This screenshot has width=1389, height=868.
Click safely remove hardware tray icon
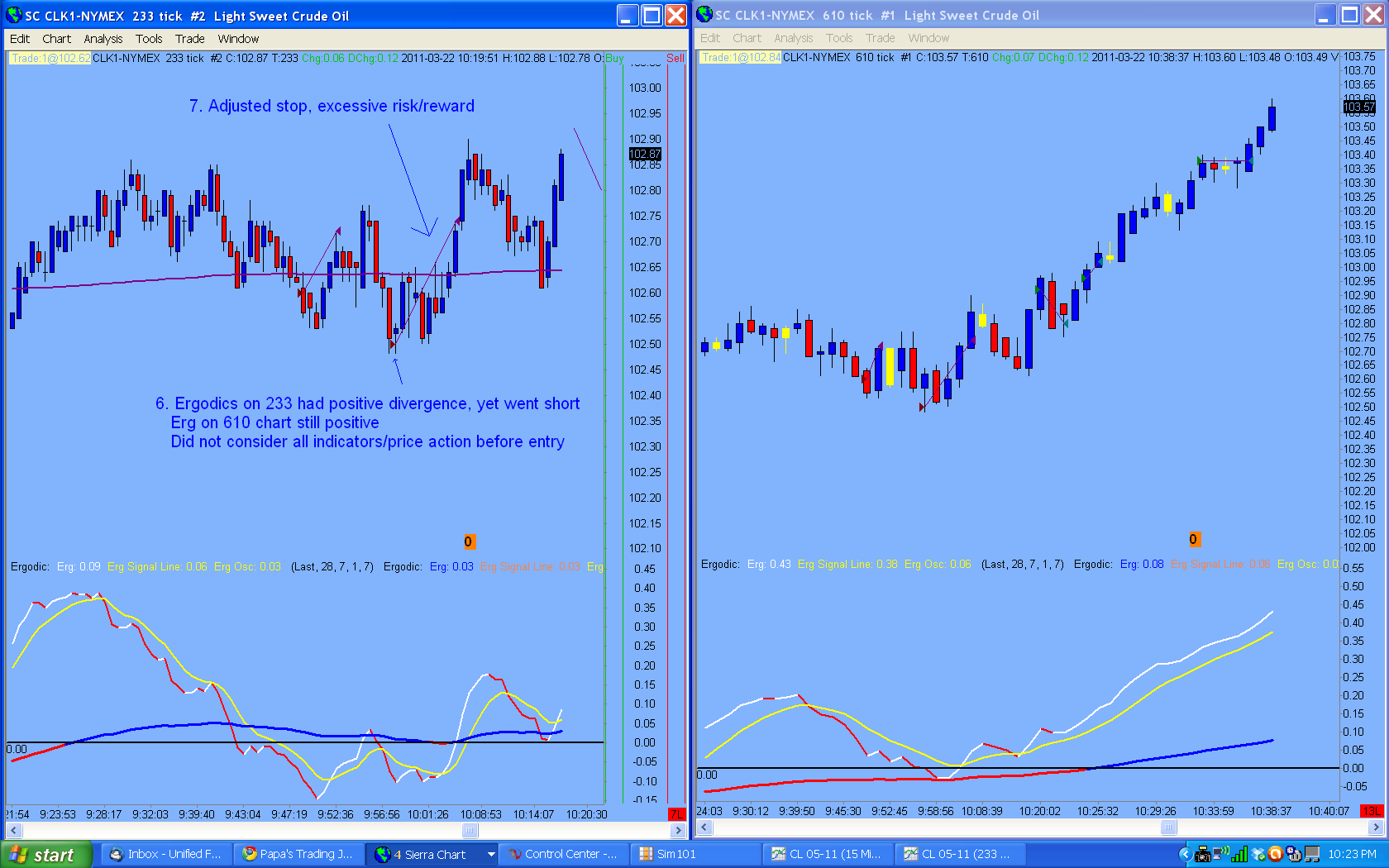tap(1294, 854)
